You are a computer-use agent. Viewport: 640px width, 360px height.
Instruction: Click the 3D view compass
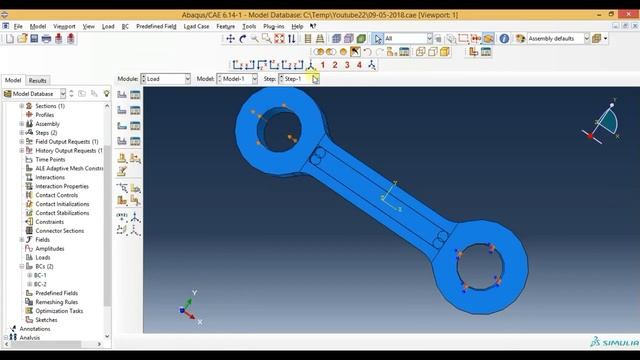click(x=601, y=122)
